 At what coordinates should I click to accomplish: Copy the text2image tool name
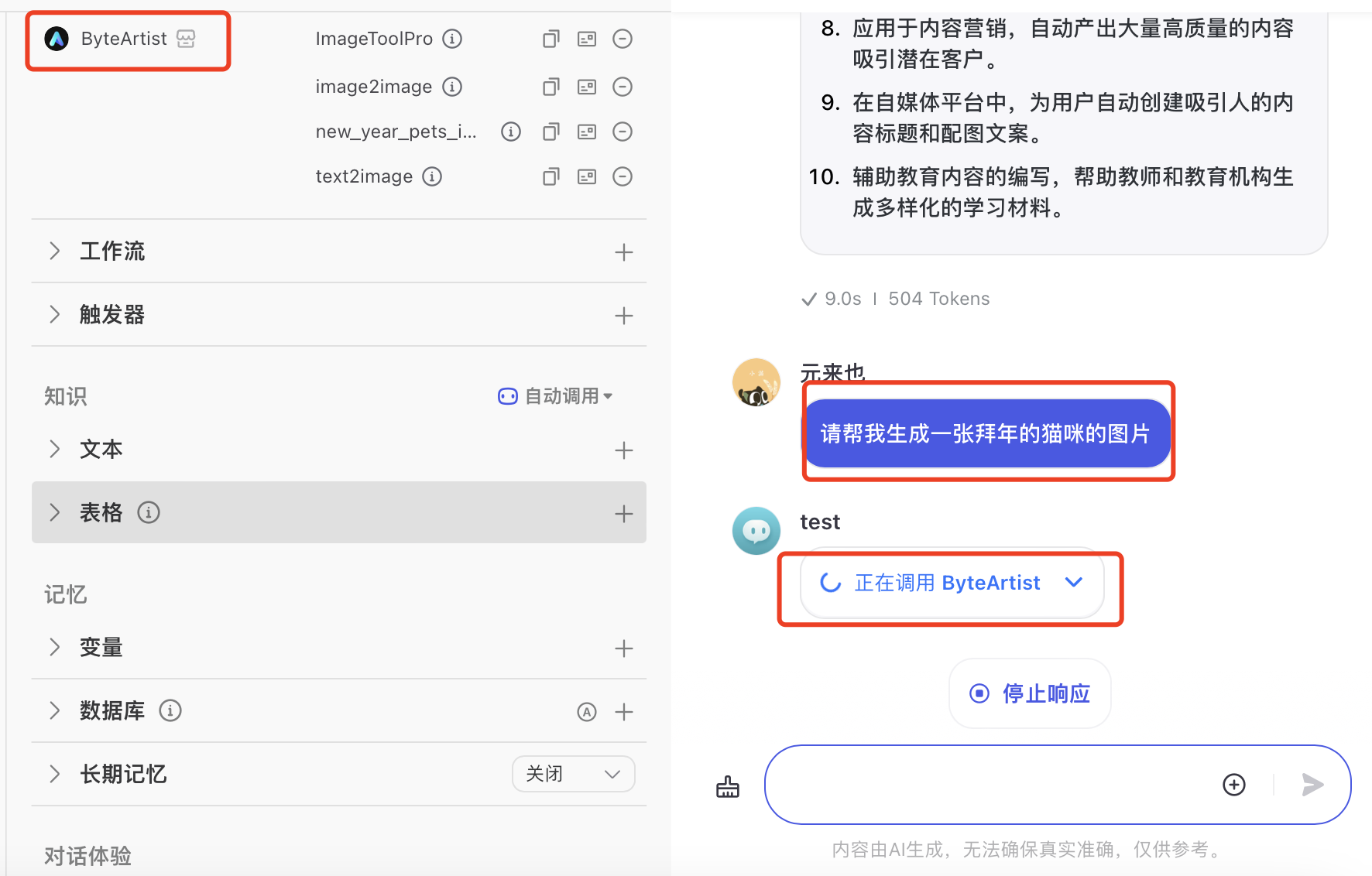[x=551, y=176]
